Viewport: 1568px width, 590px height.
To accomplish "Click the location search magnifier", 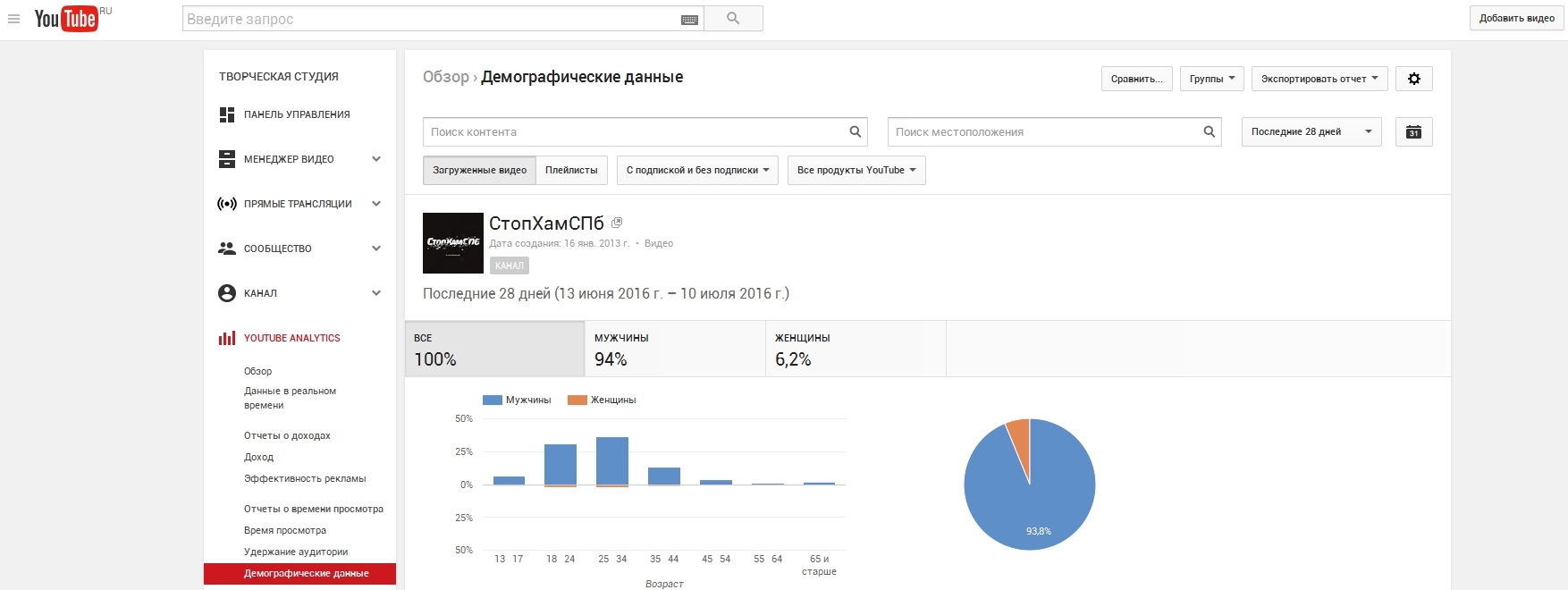I will point(1210,131).
